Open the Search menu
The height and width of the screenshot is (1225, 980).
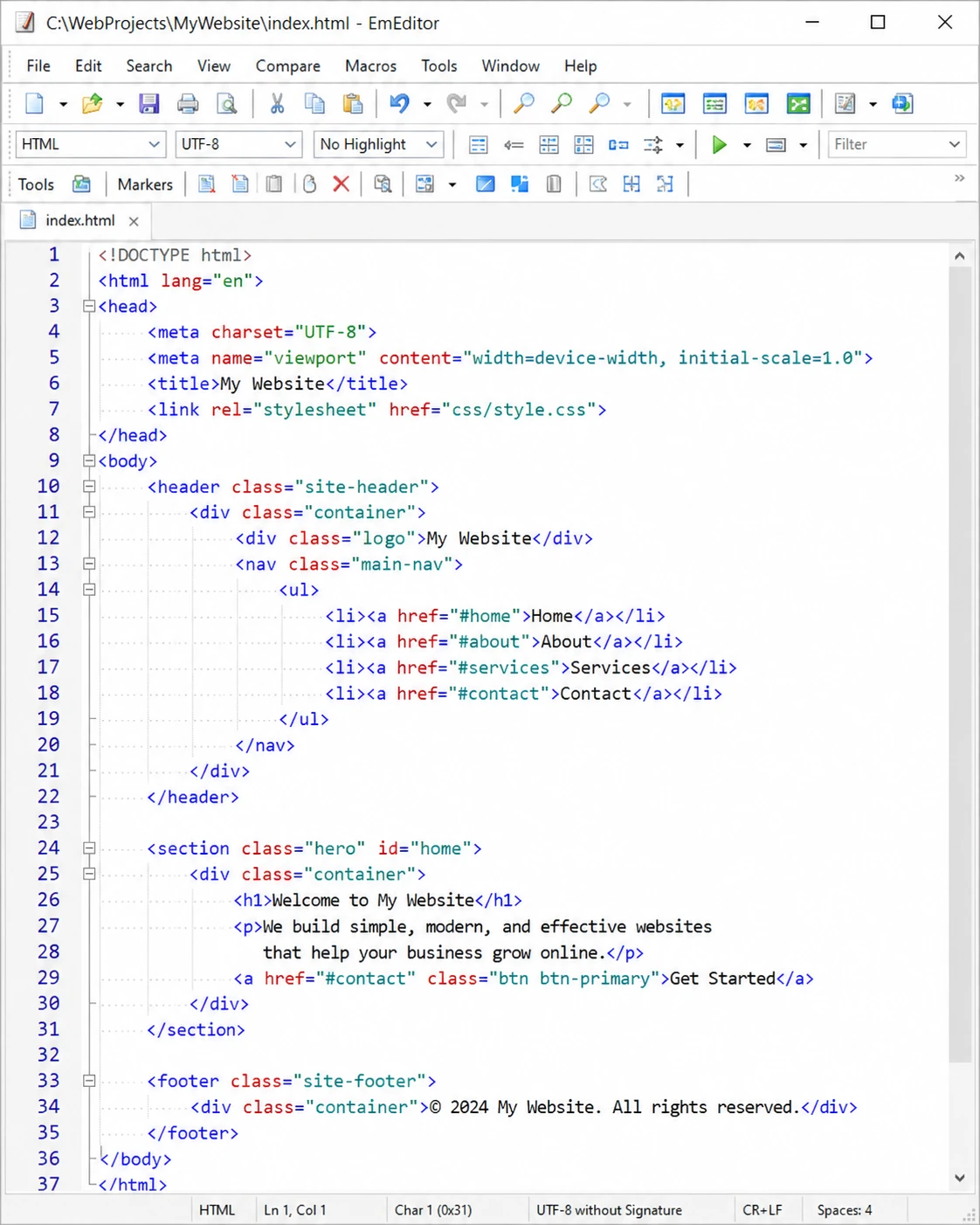point(148,66)
